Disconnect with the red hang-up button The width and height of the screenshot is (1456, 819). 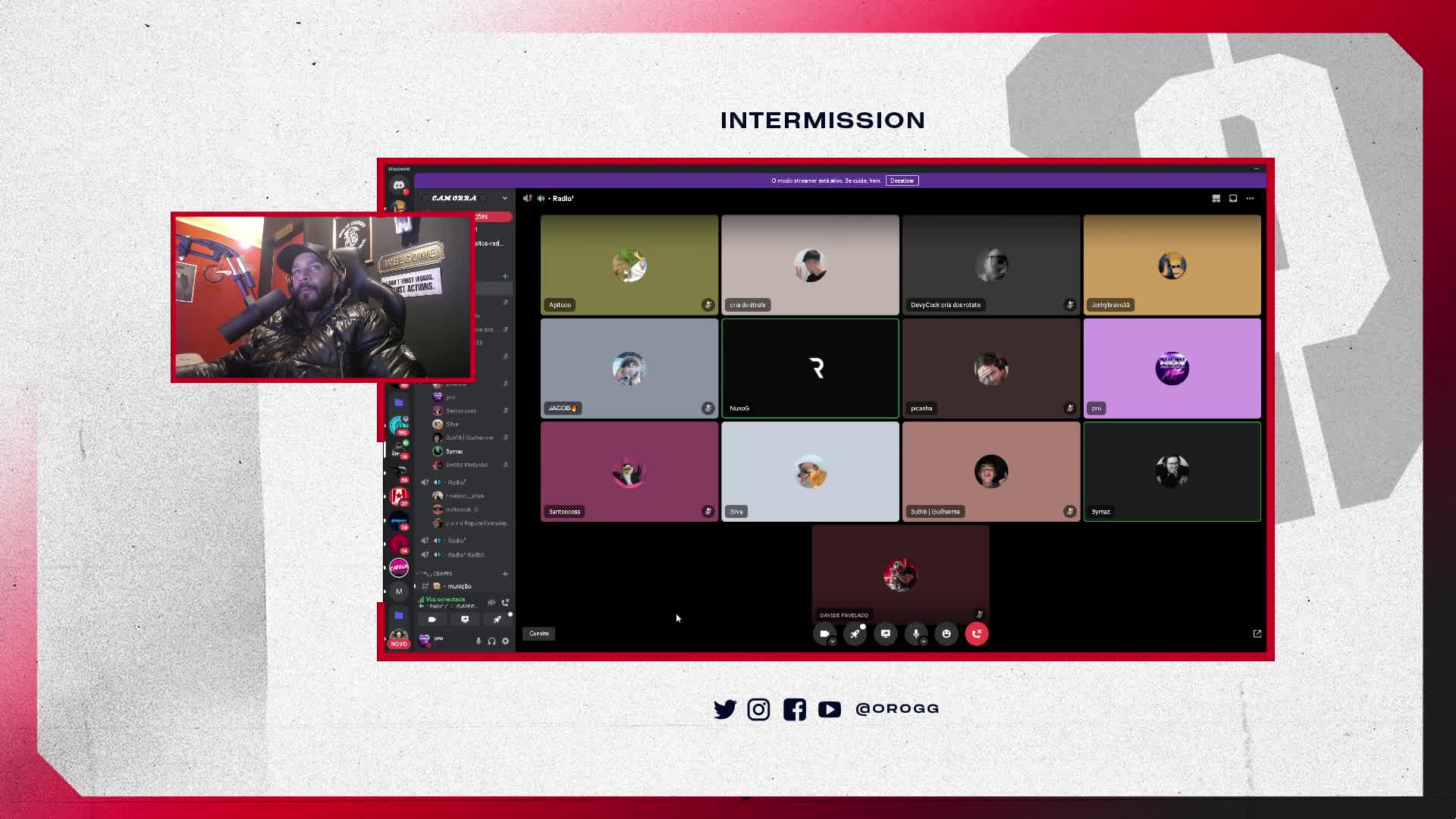[x=977, y=634]
